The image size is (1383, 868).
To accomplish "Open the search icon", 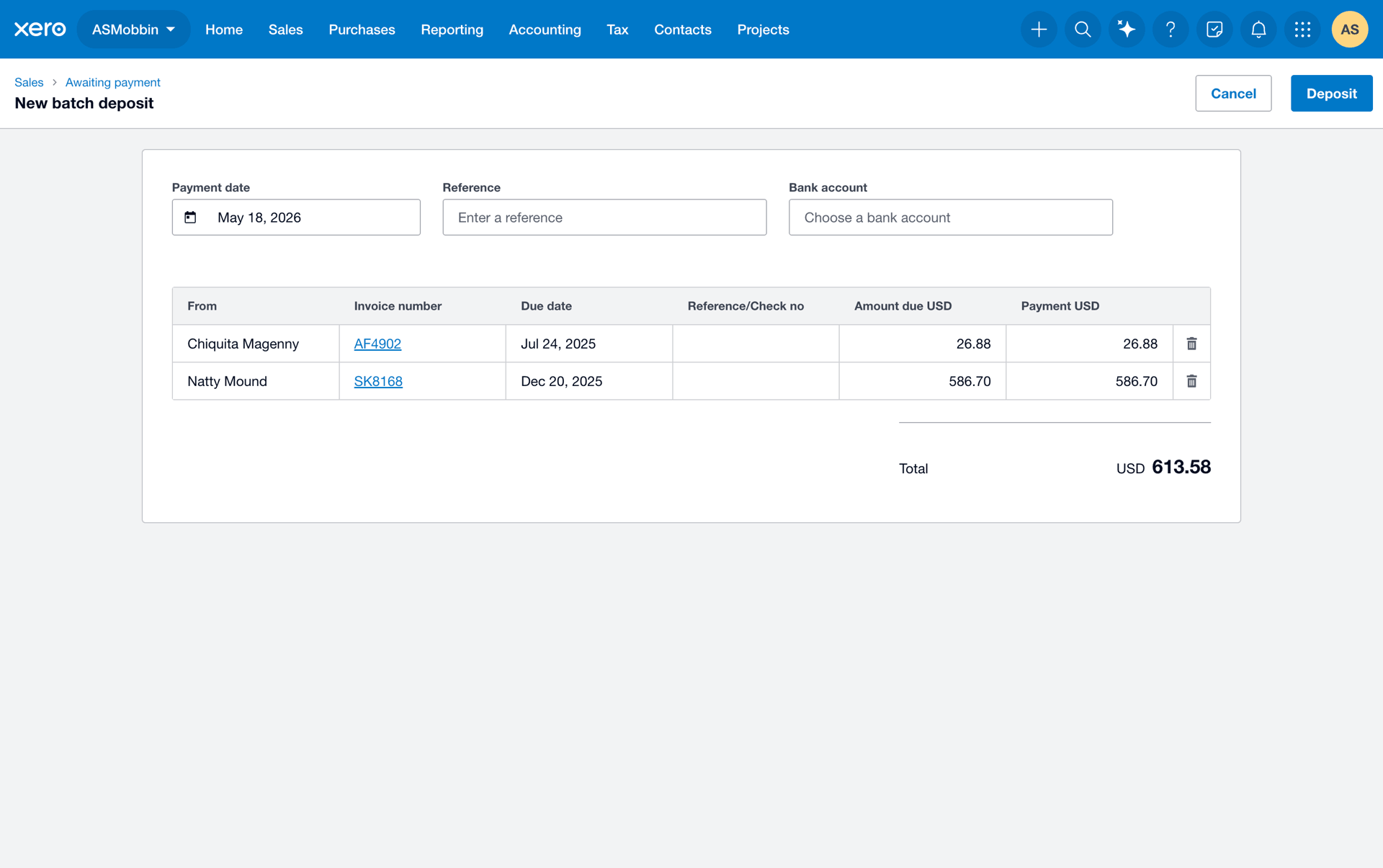I will (1083, 30).
